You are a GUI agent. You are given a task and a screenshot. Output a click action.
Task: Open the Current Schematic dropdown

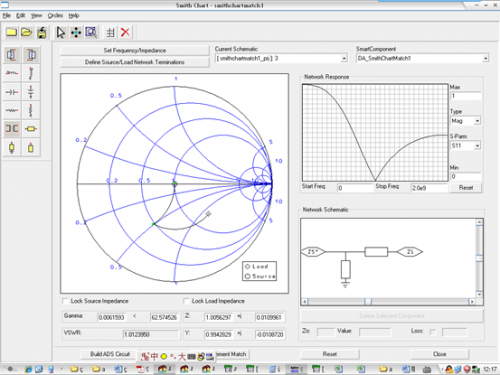coord(344,59)
